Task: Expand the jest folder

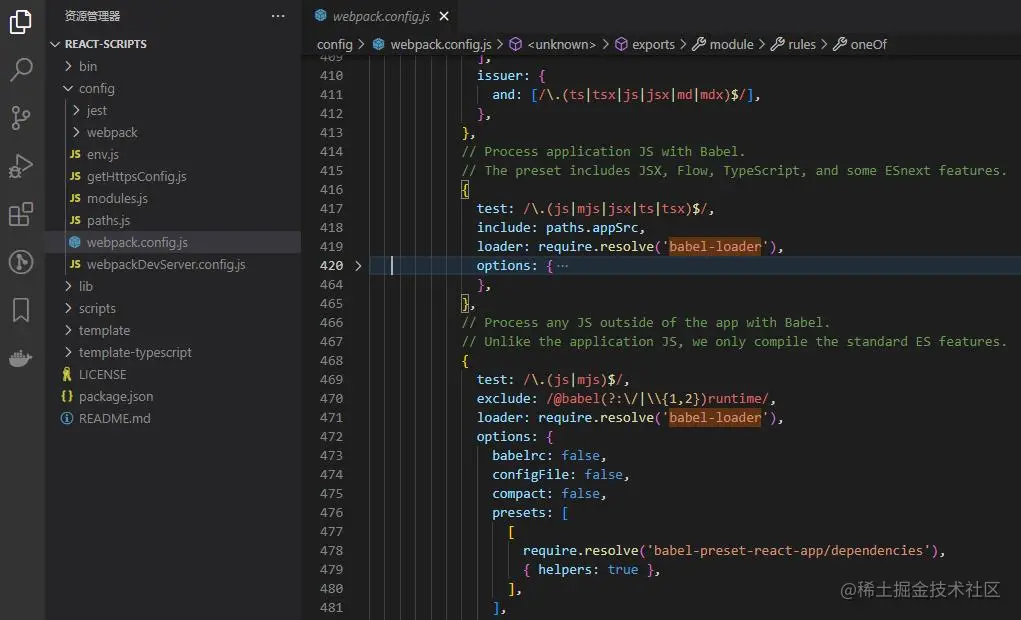Action: (76, 110)
